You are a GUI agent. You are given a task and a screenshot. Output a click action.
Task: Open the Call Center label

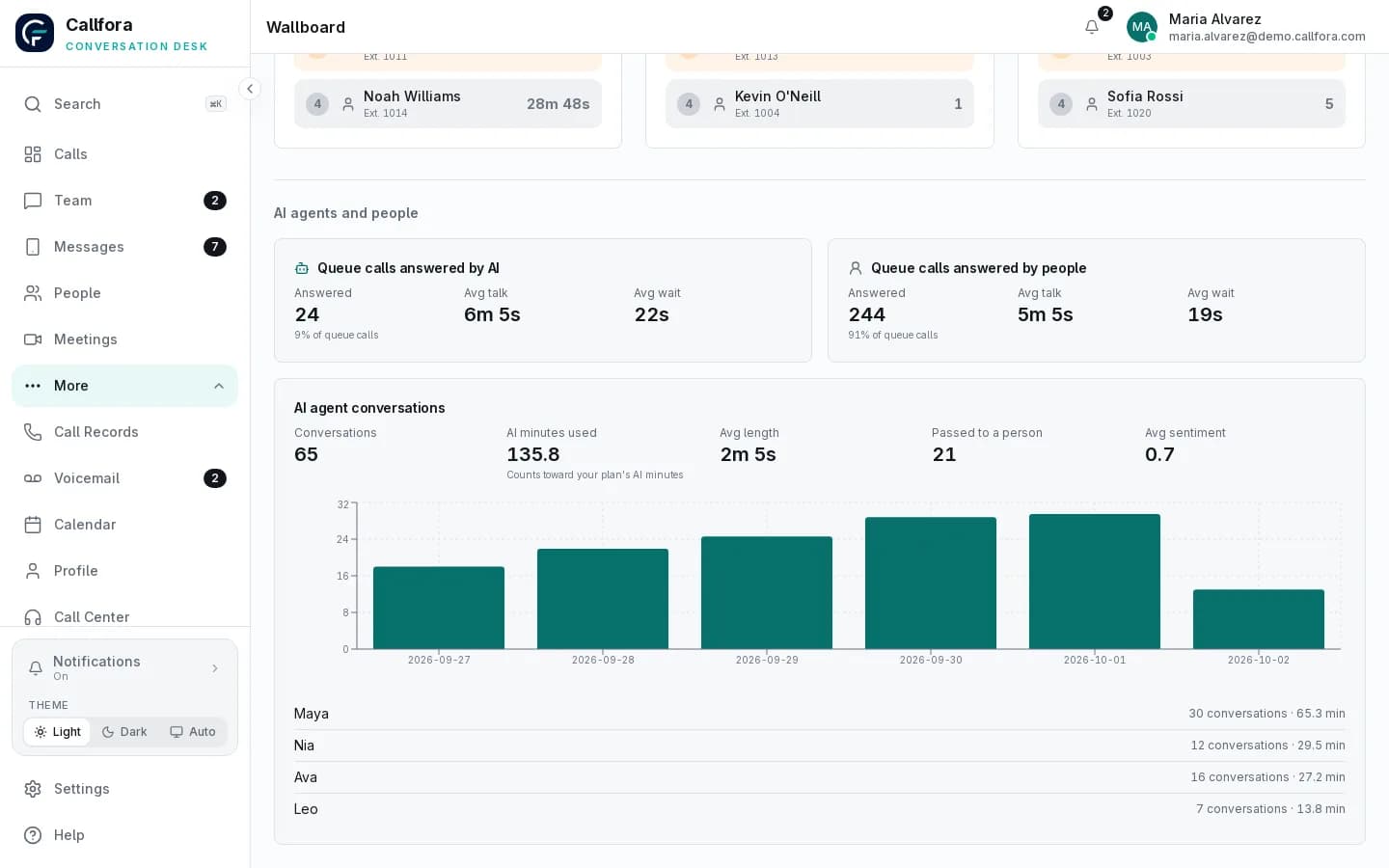tap(92, 617)
